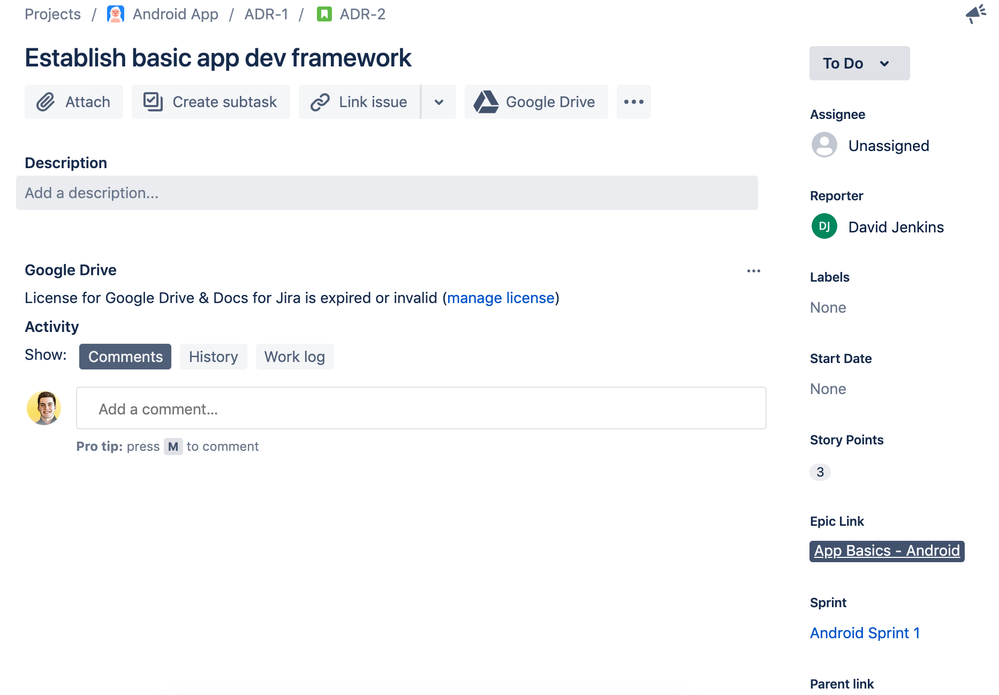Click the issue title Establish basic app dev framework
The image size is (999, 695).
pos(218,58)
